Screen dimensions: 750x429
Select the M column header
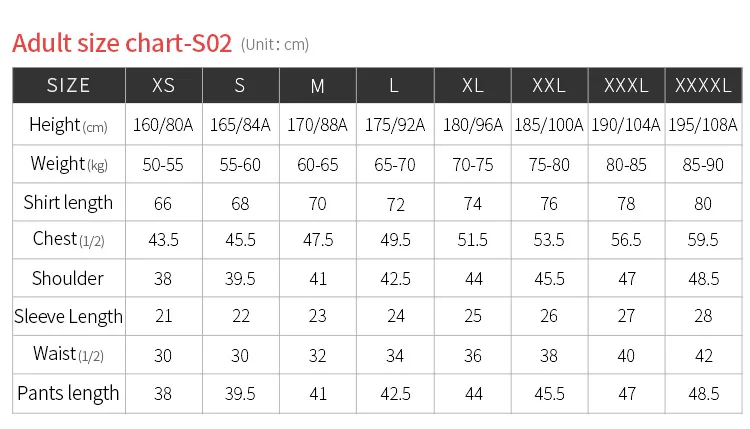pyautogui.click(x=317, y=85)
